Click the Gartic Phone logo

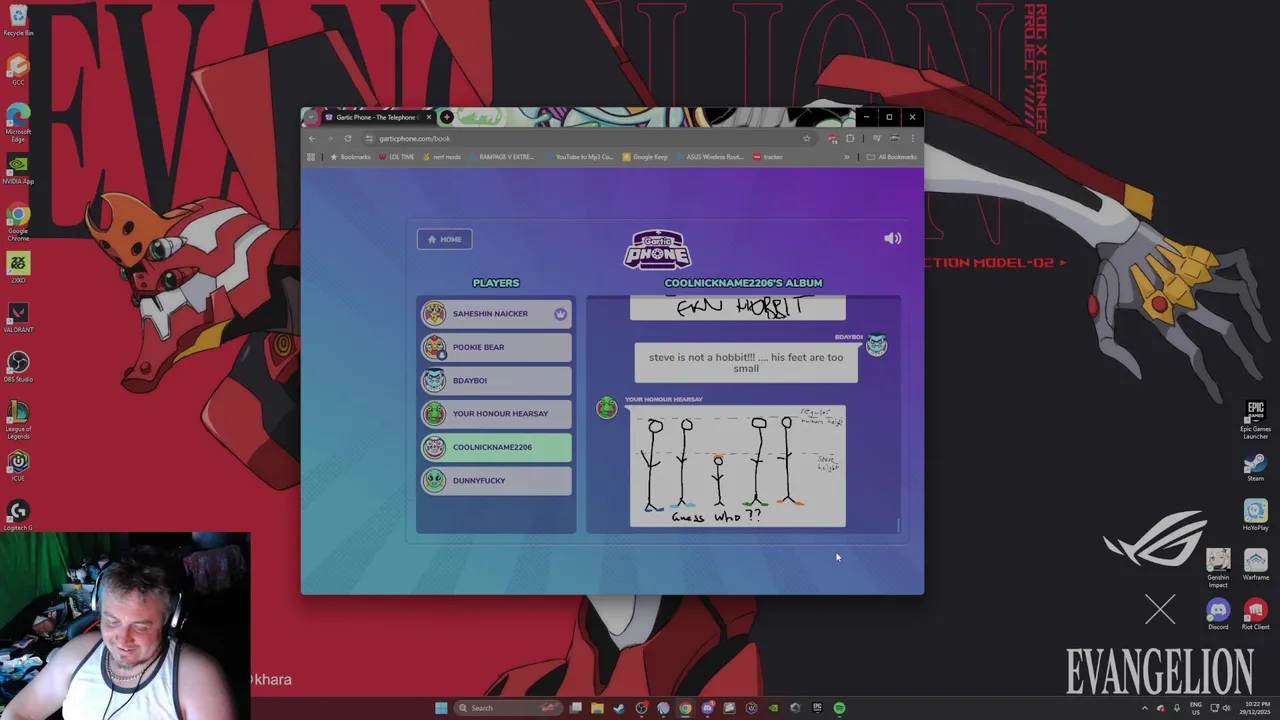tap(657, 250)
